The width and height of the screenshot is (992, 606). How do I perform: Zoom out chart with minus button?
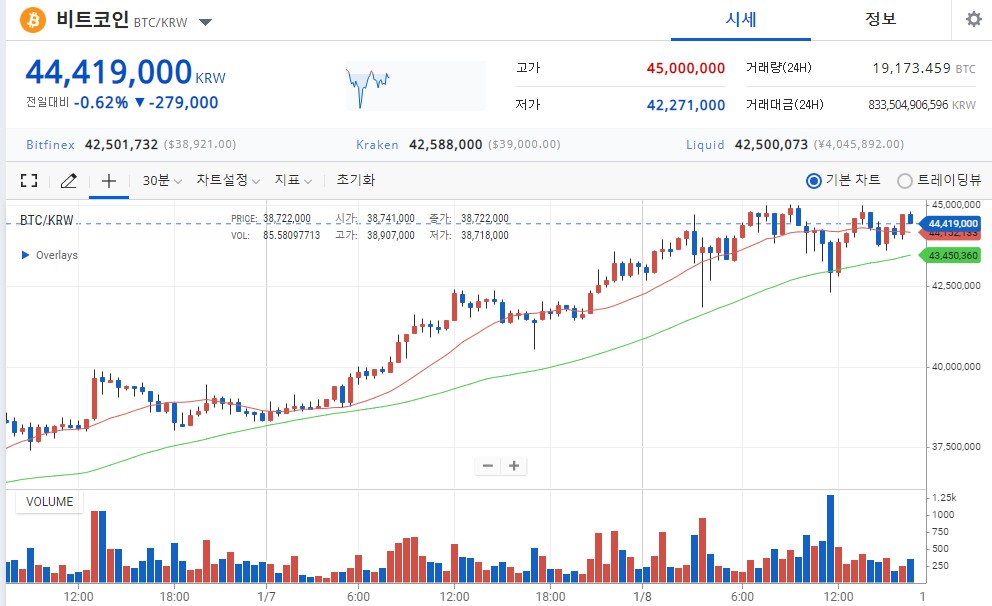(x=488, y=466)
